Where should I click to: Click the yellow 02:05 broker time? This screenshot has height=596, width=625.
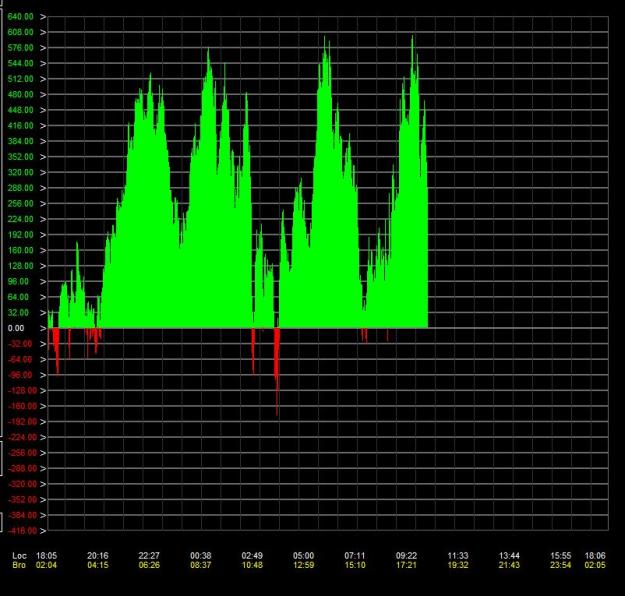tap(595, 565)
